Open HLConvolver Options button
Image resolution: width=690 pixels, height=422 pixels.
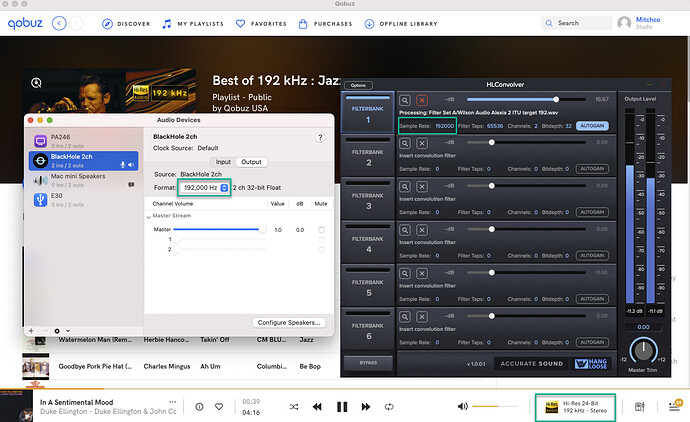[358, 85]
